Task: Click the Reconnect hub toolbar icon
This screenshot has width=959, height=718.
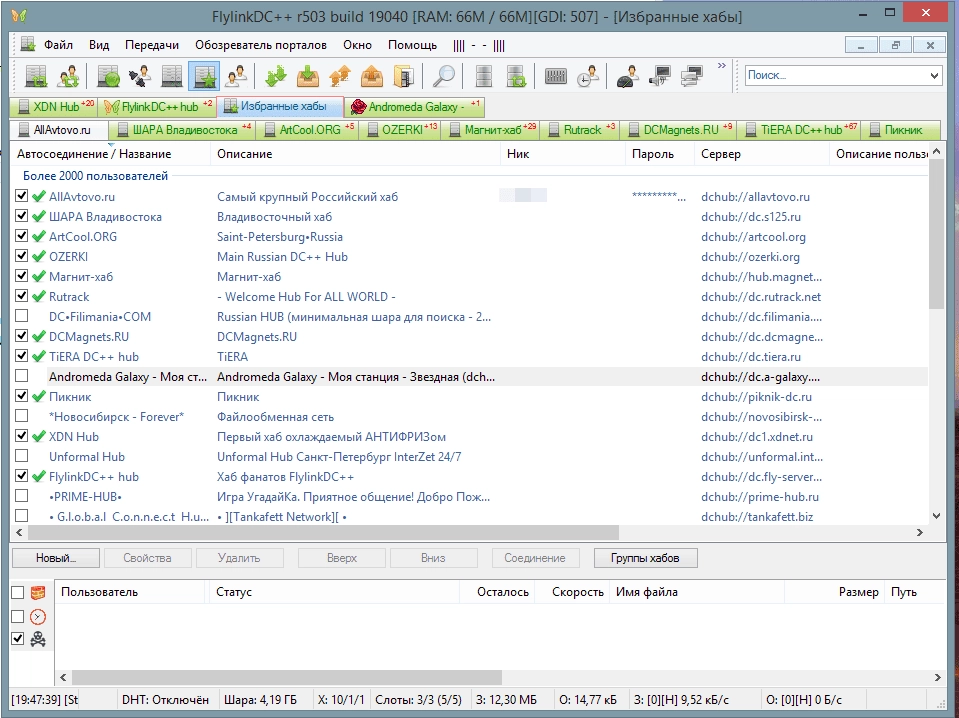Action: point(36,76)
